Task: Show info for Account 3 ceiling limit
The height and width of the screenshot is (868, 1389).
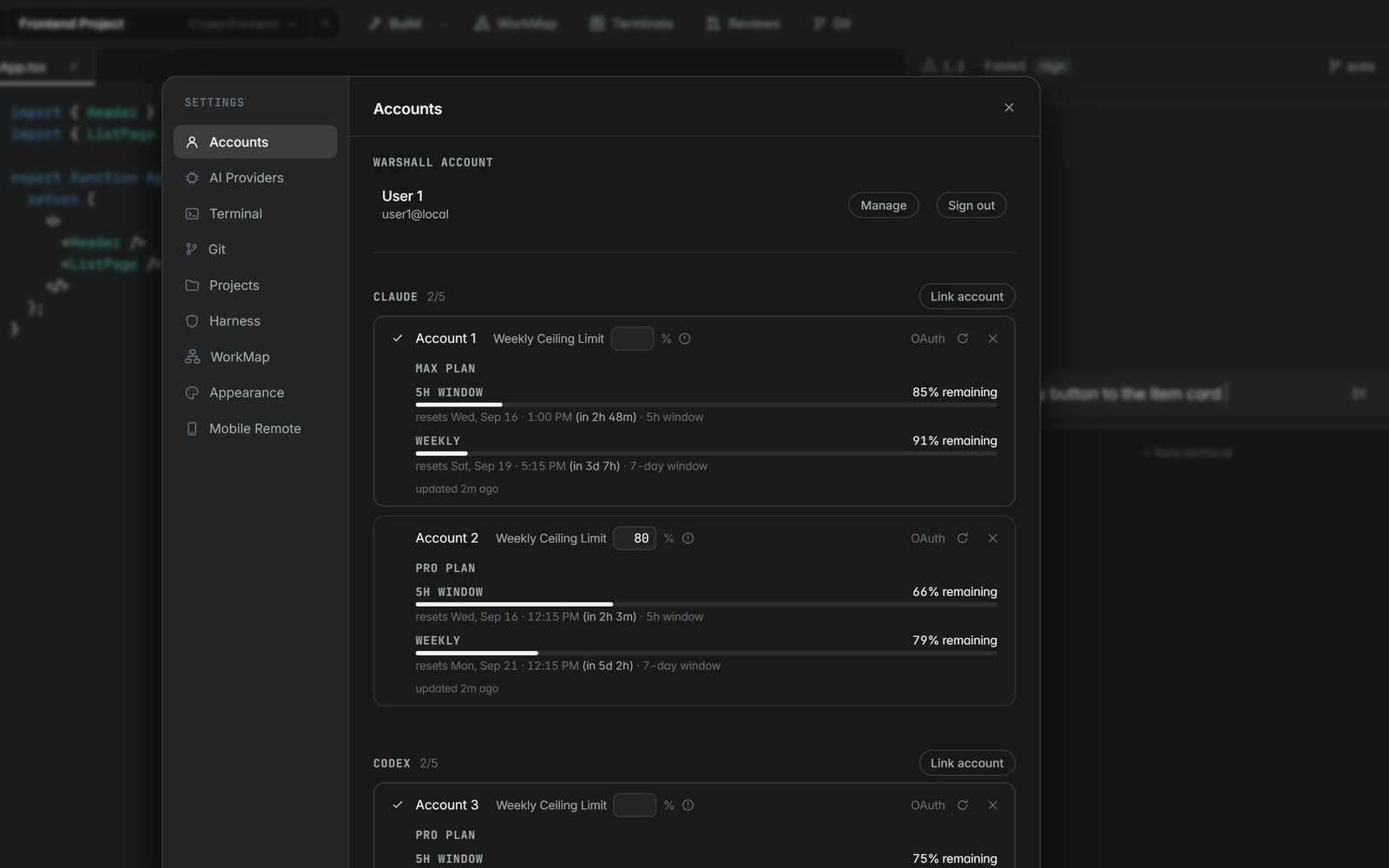Action: 688,806
